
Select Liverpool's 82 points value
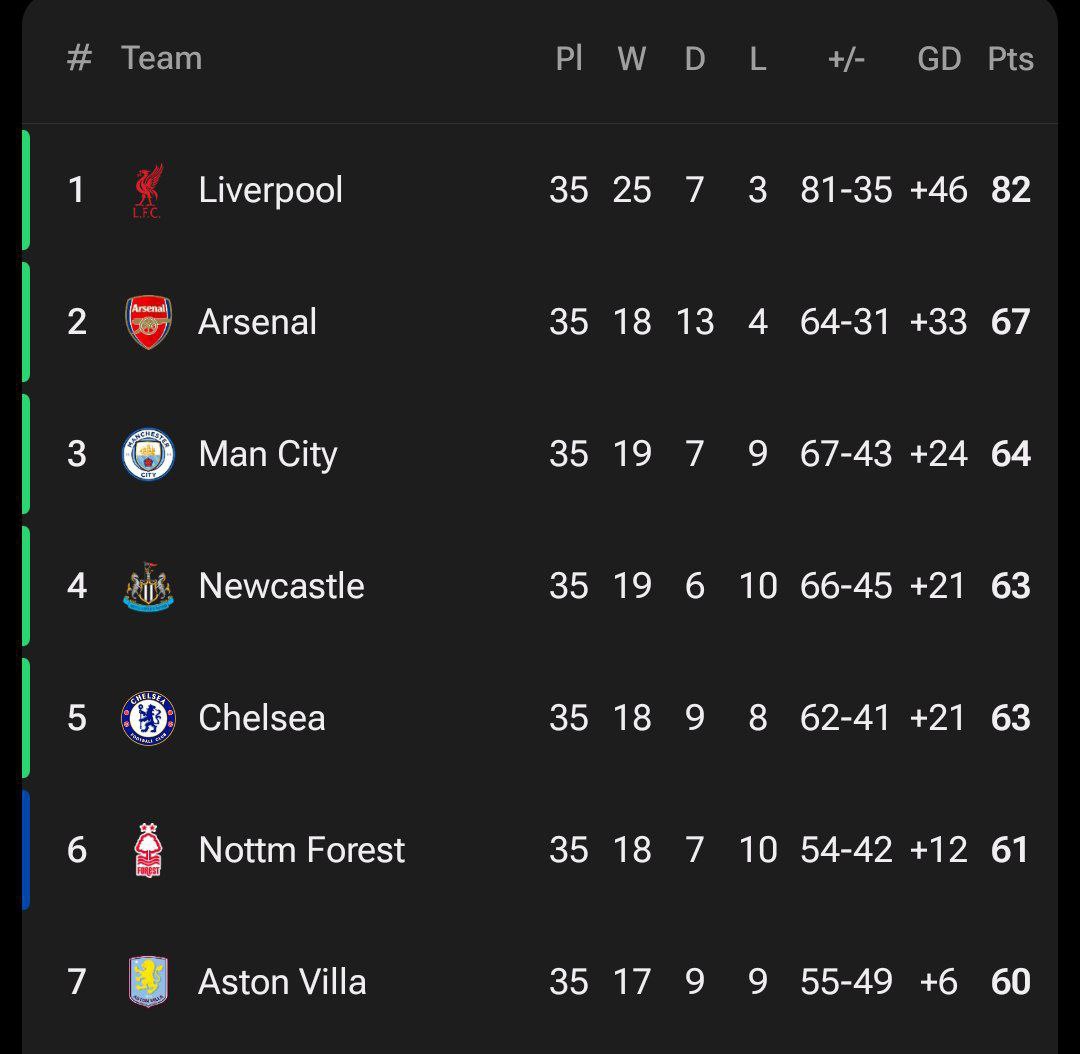(x=1010, y=190)
